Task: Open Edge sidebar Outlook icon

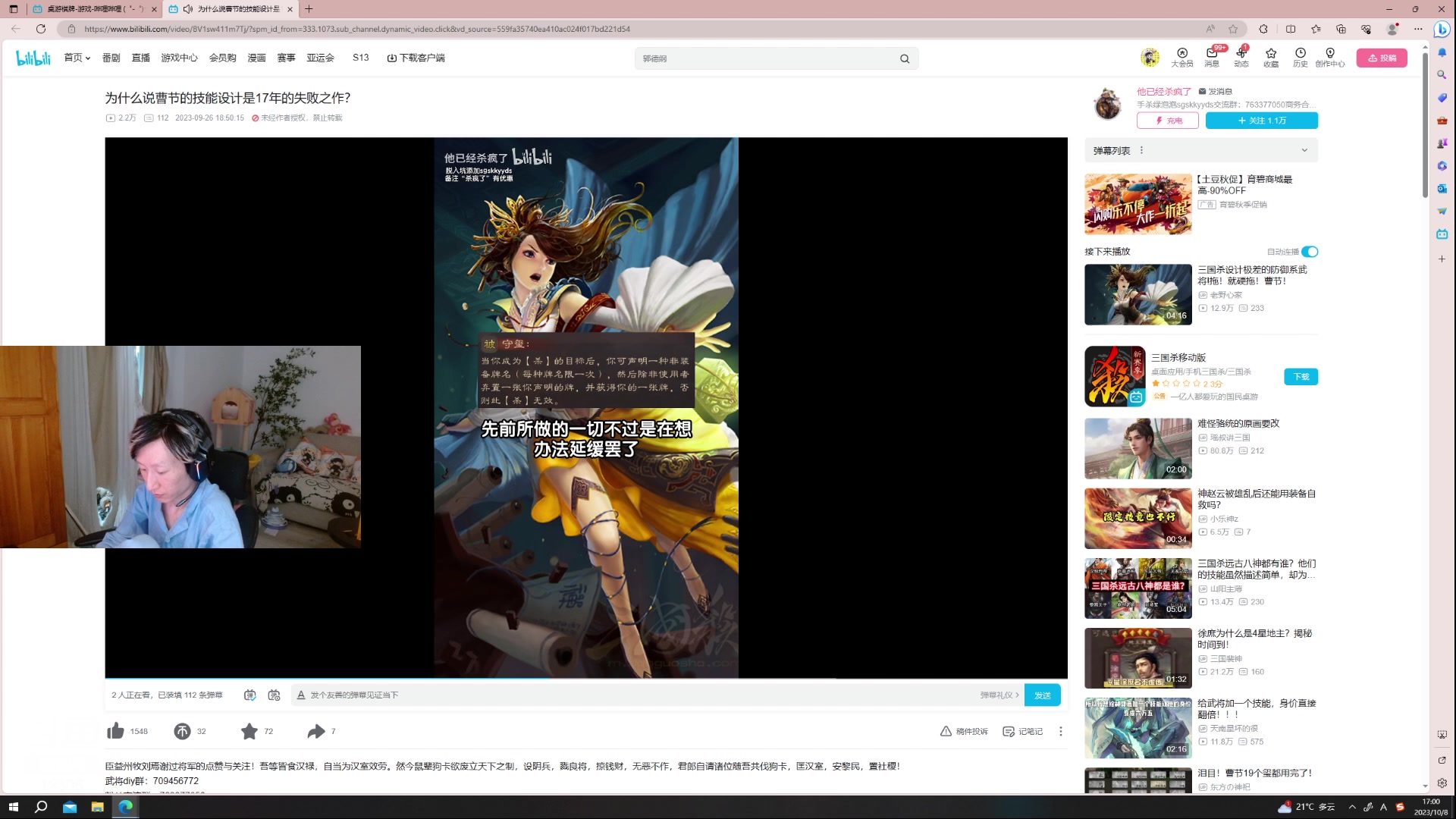Action: pos(1442,188)
